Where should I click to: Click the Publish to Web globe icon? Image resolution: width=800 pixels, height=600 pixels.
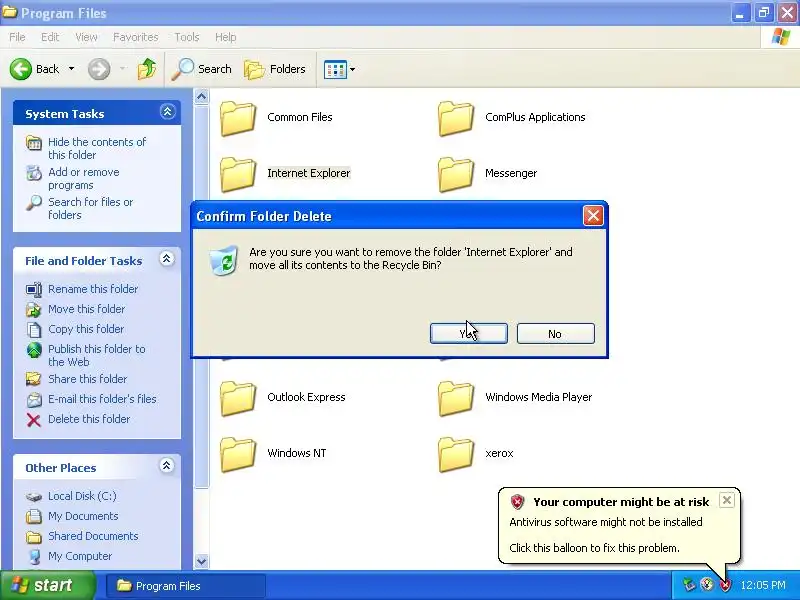34,349
